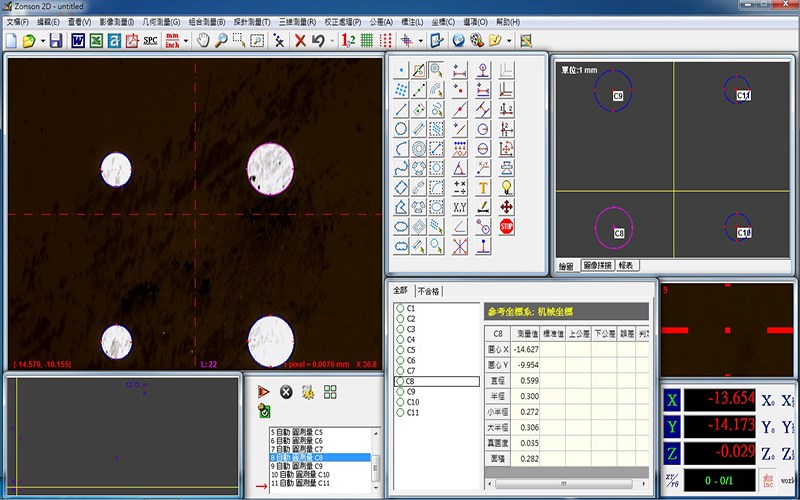The width and height of the screenshot is (800, 500).
Task: Select the rectangle measurement tool
Action: [x=401, y=187]
